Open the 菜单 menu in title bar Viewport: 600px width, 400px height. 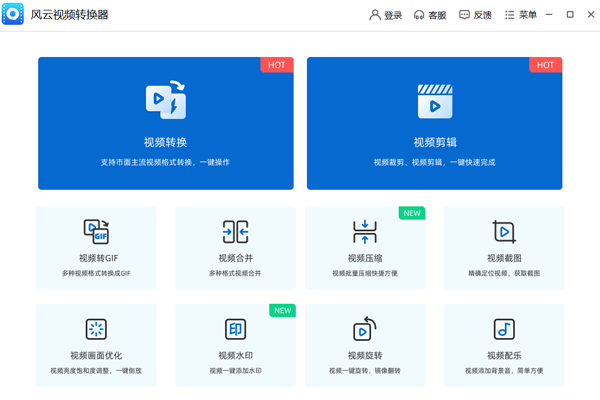520,15
